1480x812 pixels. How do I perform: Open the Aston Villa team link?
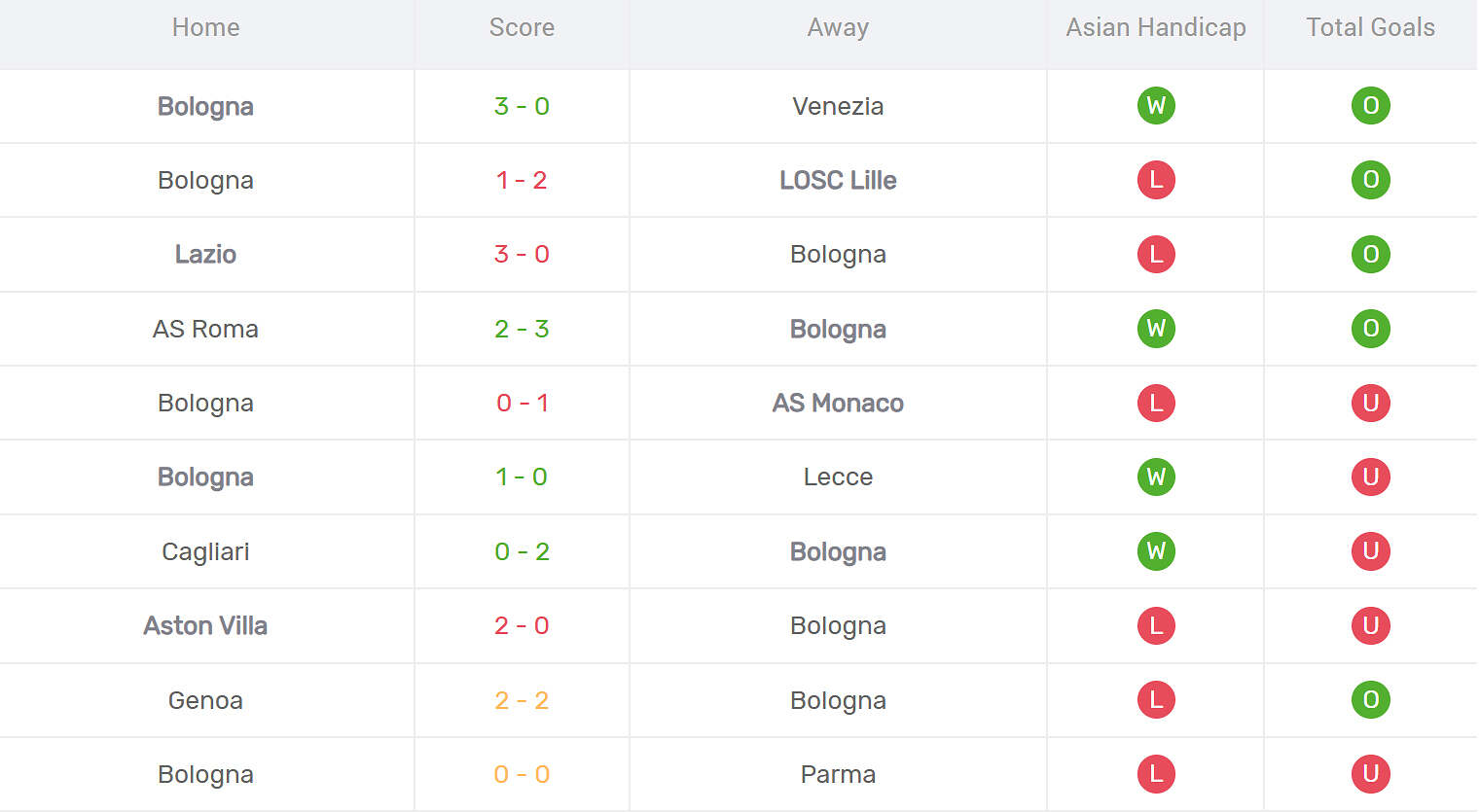point(205,625)
